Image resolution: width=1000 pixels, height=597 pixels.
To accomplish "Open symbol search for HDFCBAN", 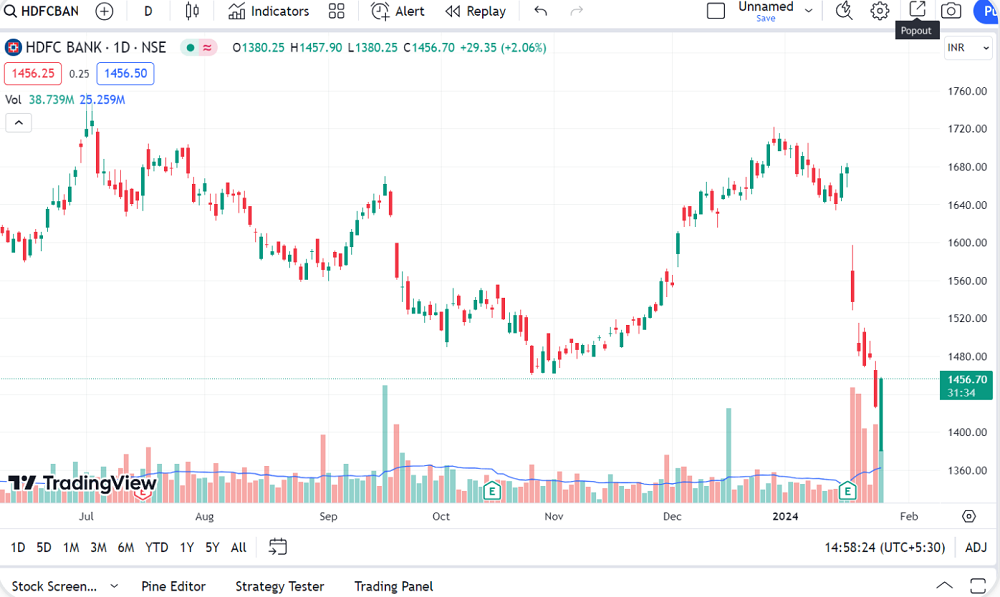I will coord(41,11).
